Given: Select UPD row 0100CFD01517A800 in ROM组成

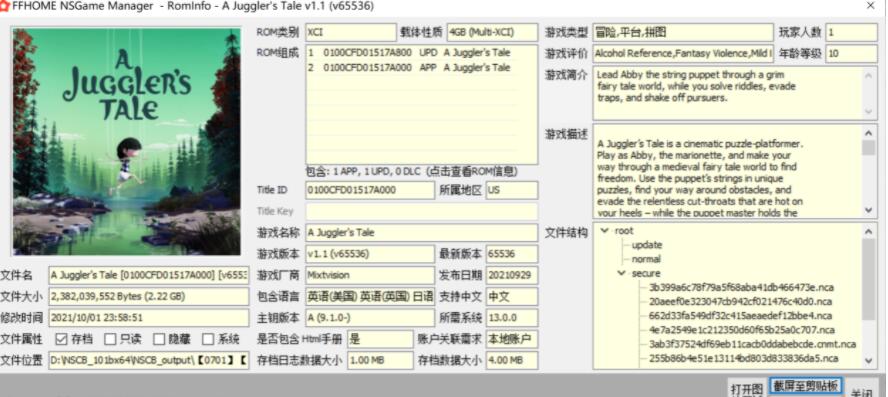Looking at the screenshot, I should [411, 53].
